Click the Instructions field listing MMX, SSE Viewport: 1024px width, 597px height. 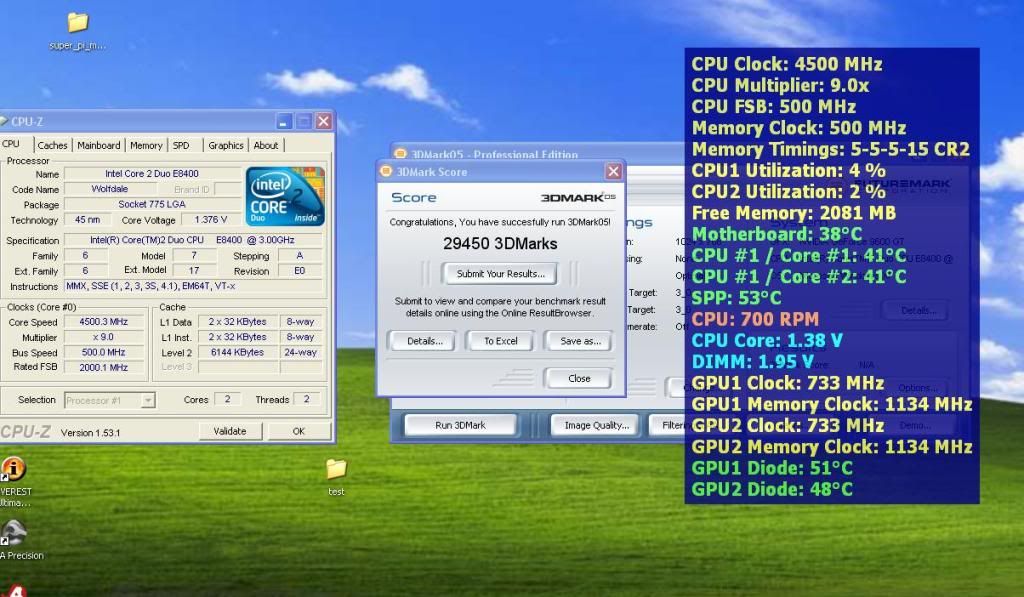coord(194,286)
